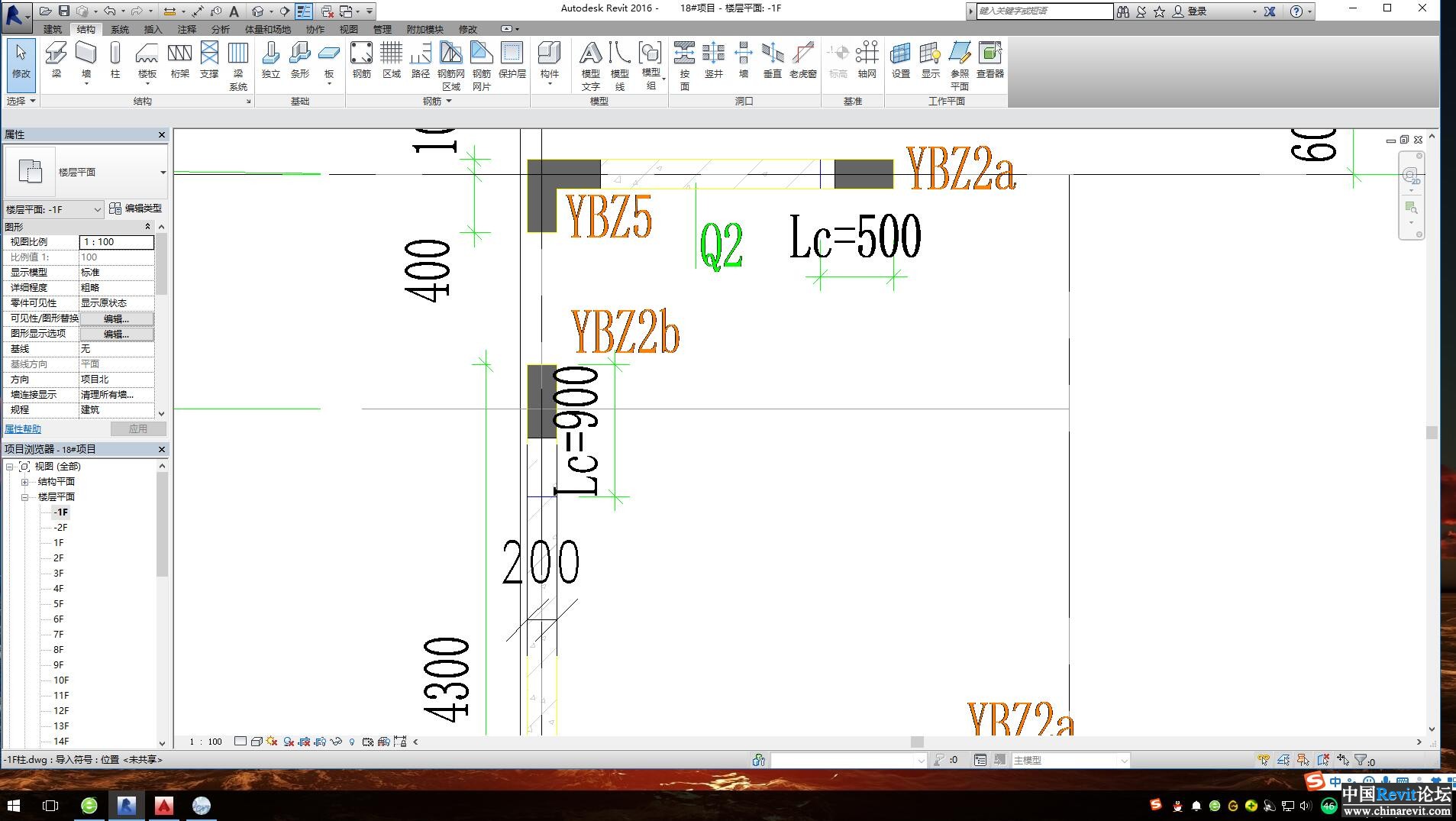Select the 梁 (Beam) tool in ribbon
Screen dimensions: 1456x821
point(56,60)
